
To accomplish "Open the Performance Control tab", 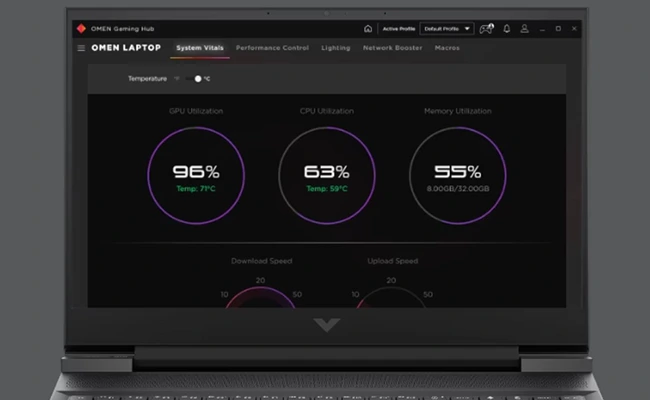I will click(x=272, y=48).
